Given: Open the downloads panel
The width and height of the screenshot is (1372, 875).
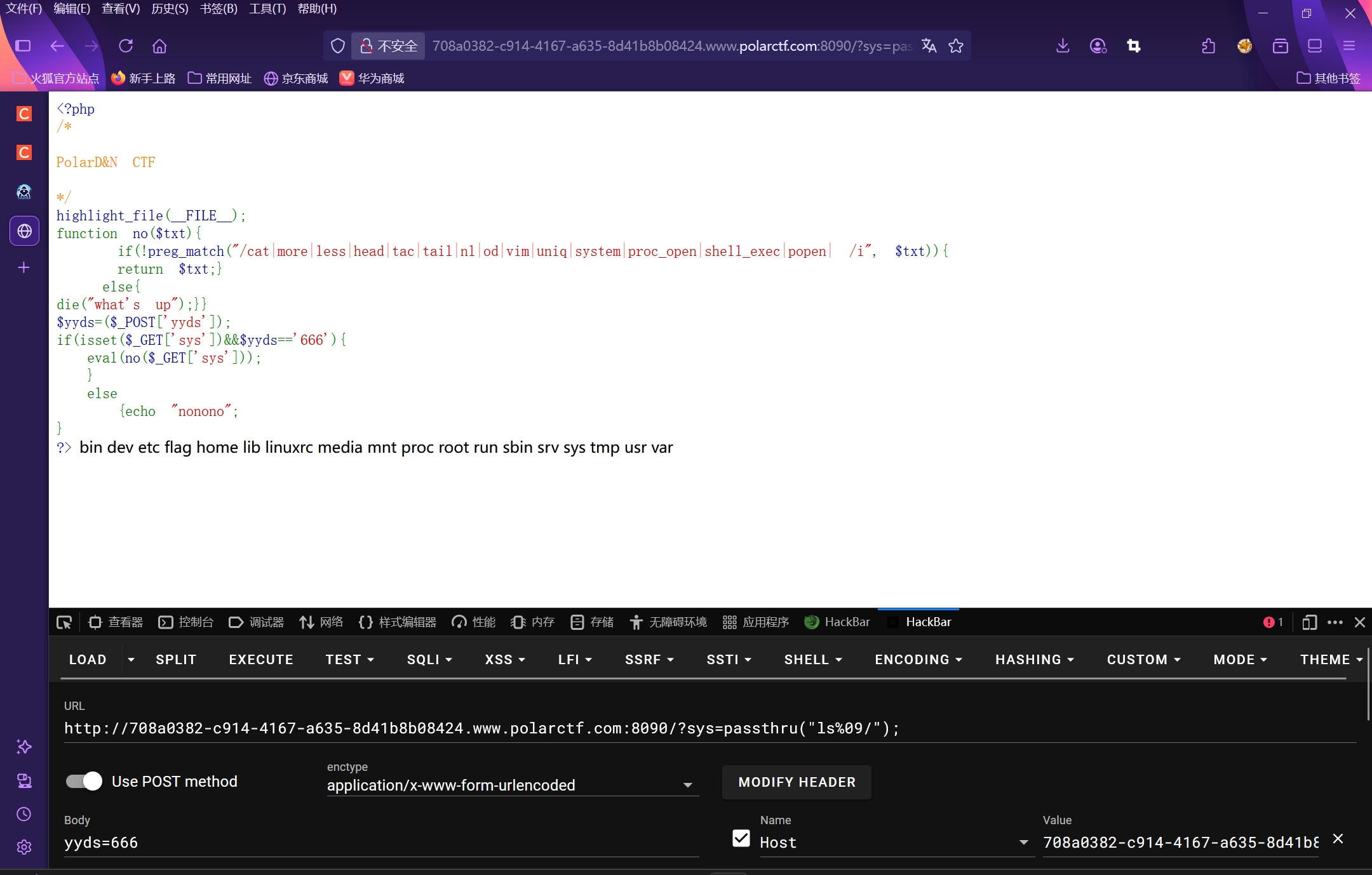Looking at the screenshot, I should [x=1063, y=46].
